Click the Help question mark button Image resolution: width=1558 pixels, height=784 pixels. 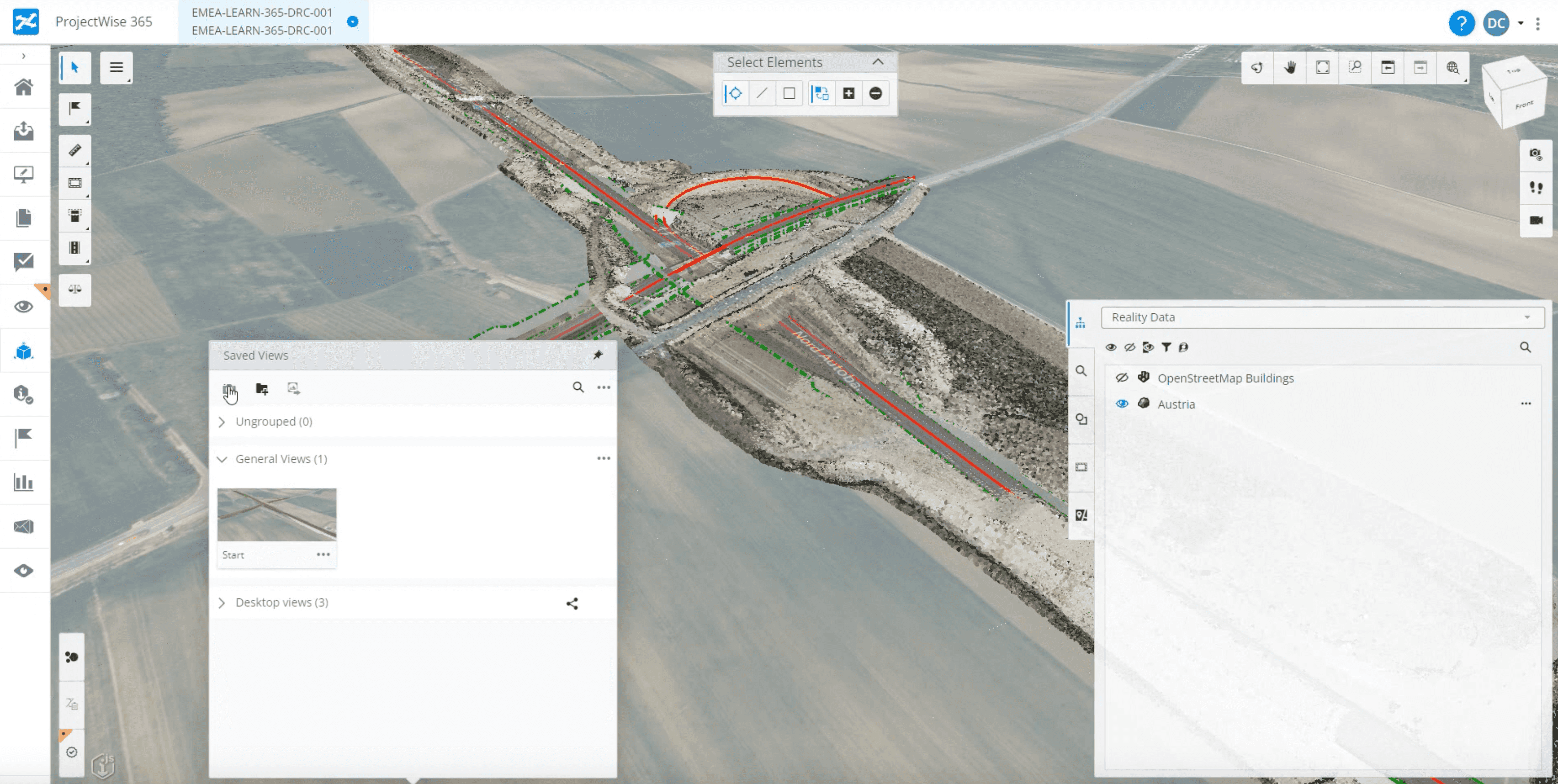point(1461,23)
